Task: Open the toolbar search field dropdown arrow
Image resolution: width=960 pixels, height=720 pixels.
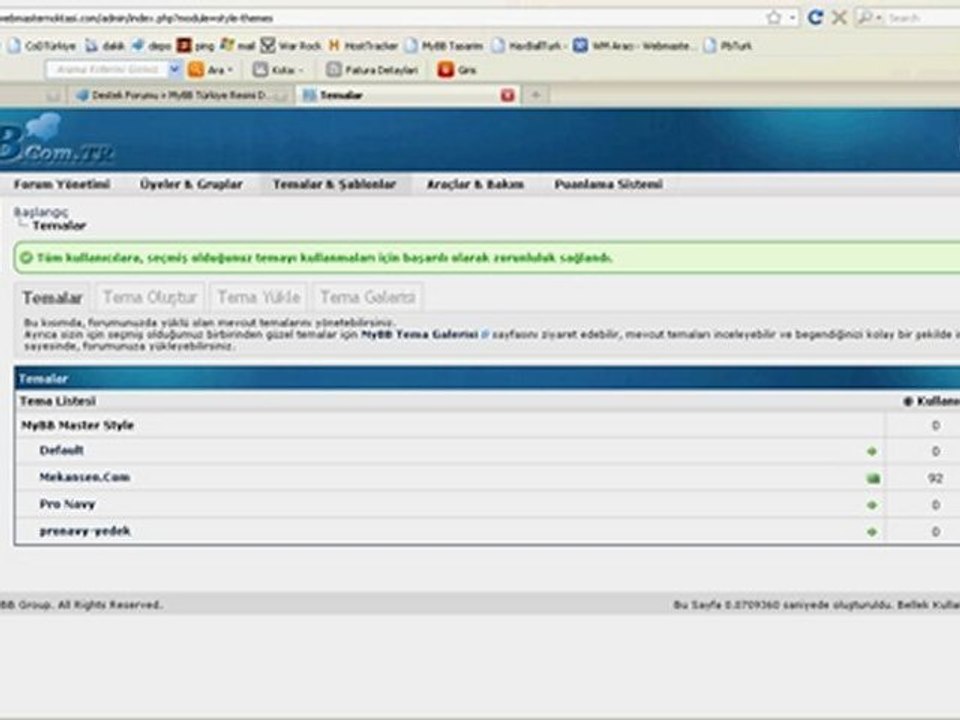Action: (x=174, y=69)
